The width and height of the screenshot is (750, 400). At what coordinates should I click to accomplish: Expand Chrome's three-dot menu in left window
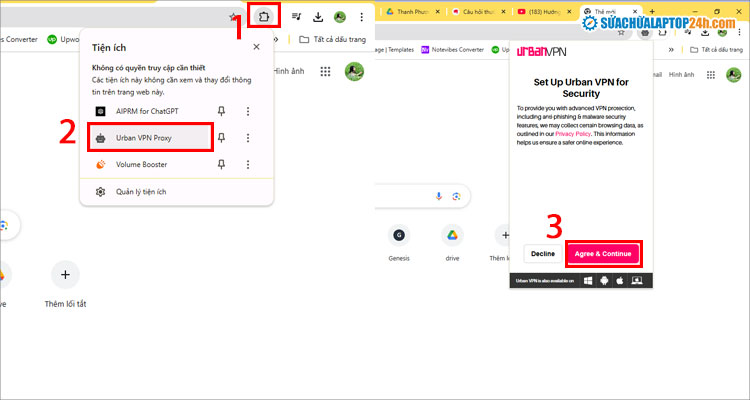click(361, 17)
